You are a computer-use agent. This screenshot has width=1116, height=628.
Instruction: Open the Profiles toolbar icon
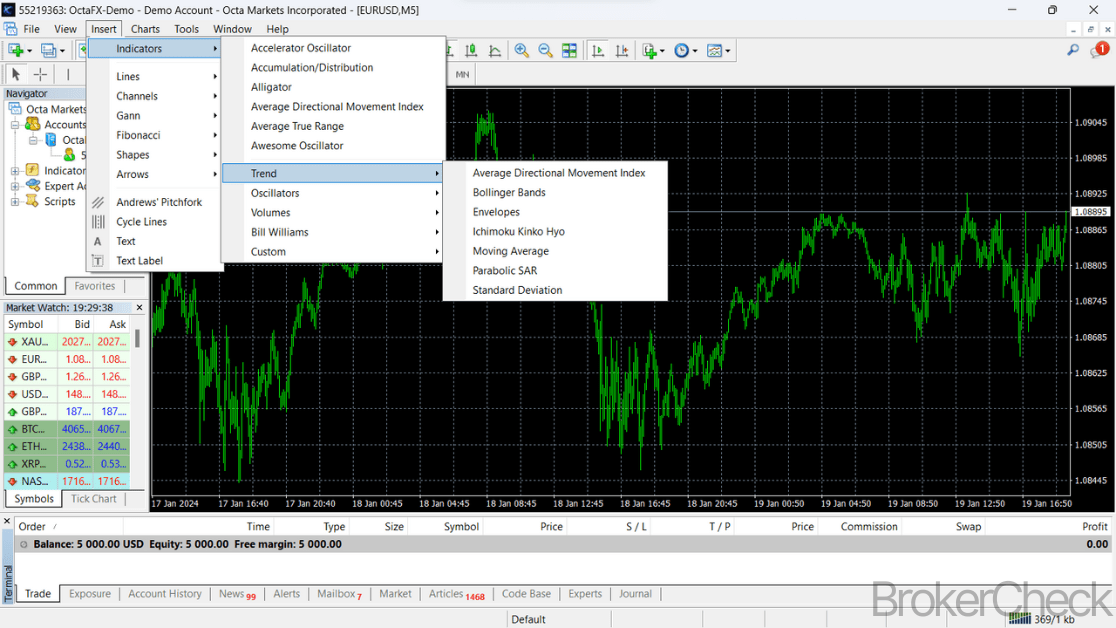pos(48,51)
